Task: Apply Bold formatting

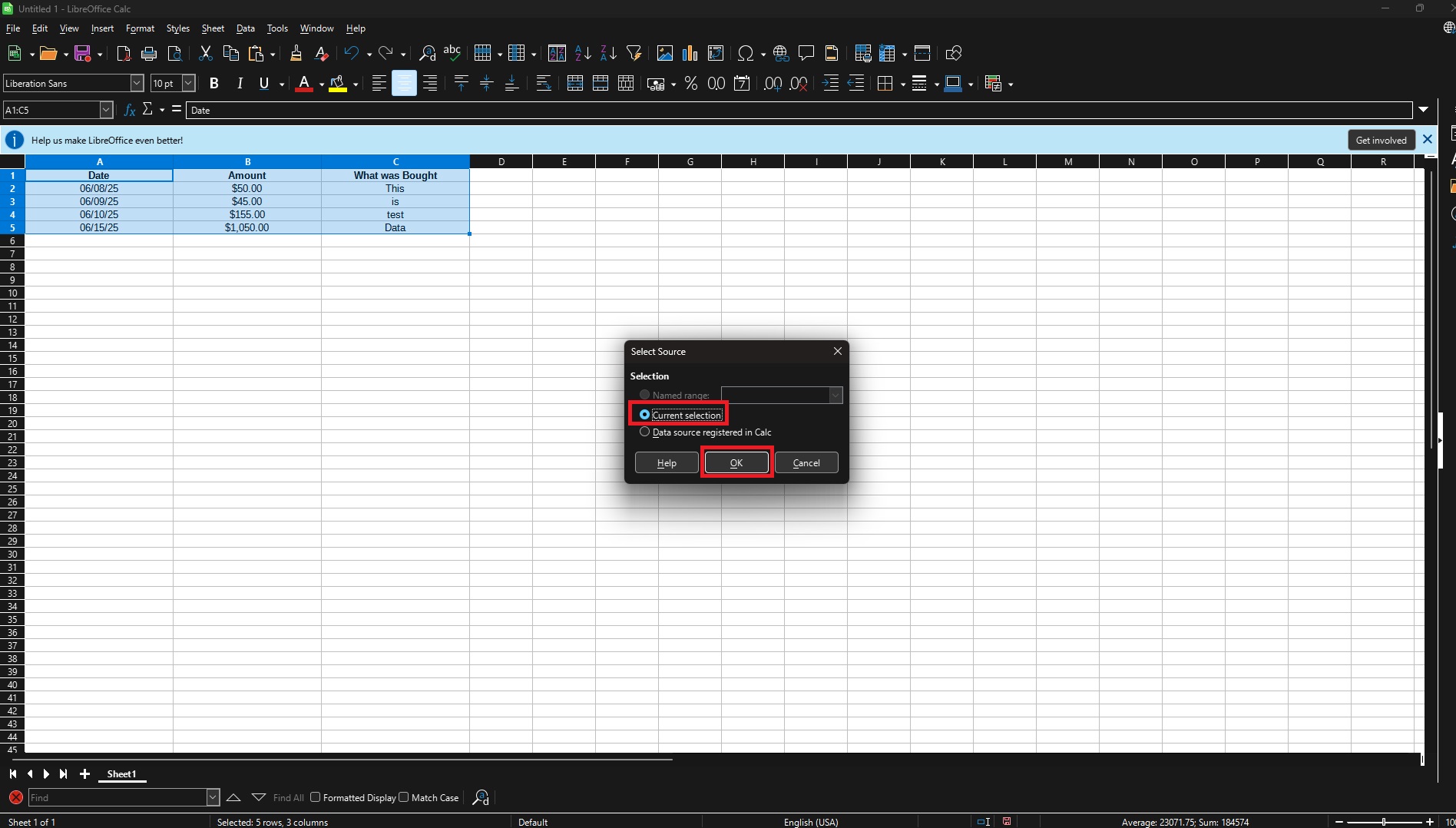Action: click(x=214, y=84)
